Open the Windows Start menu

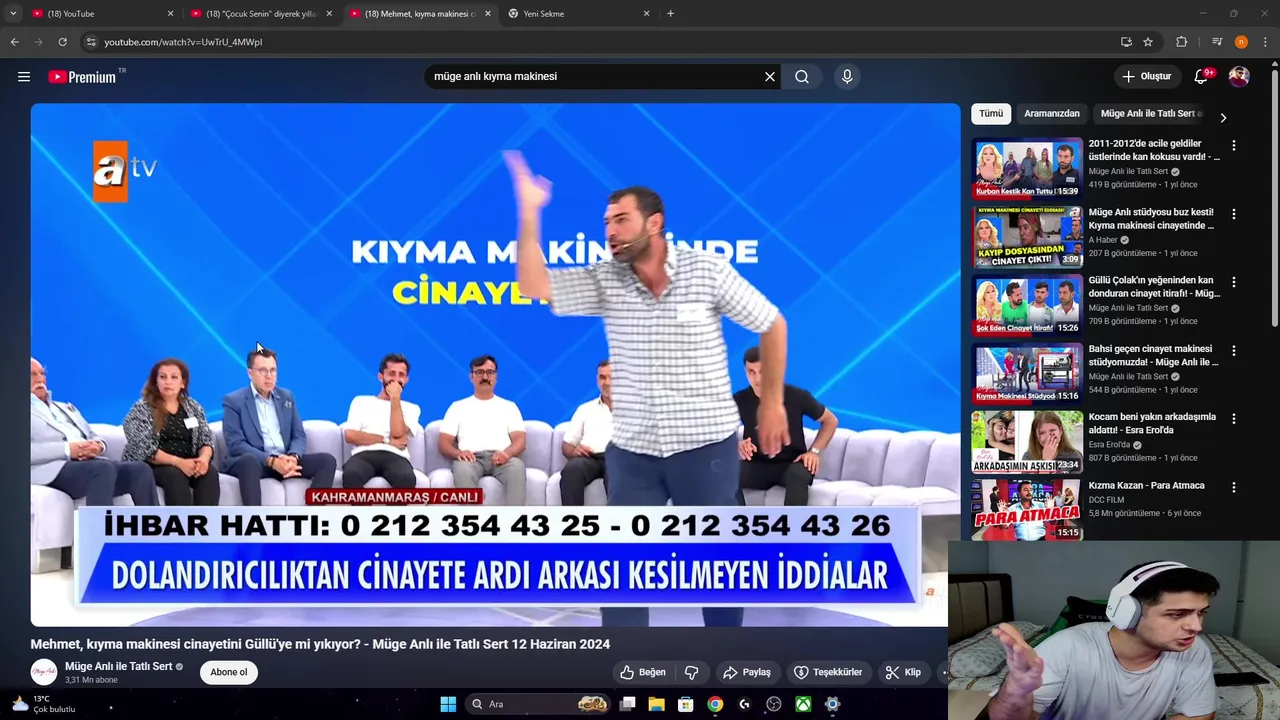pos(448,704)
